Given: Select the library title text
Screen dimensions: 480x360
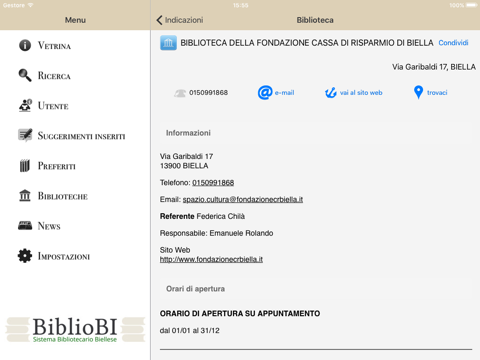Looking at the screenshot, I should pos(307,43).
